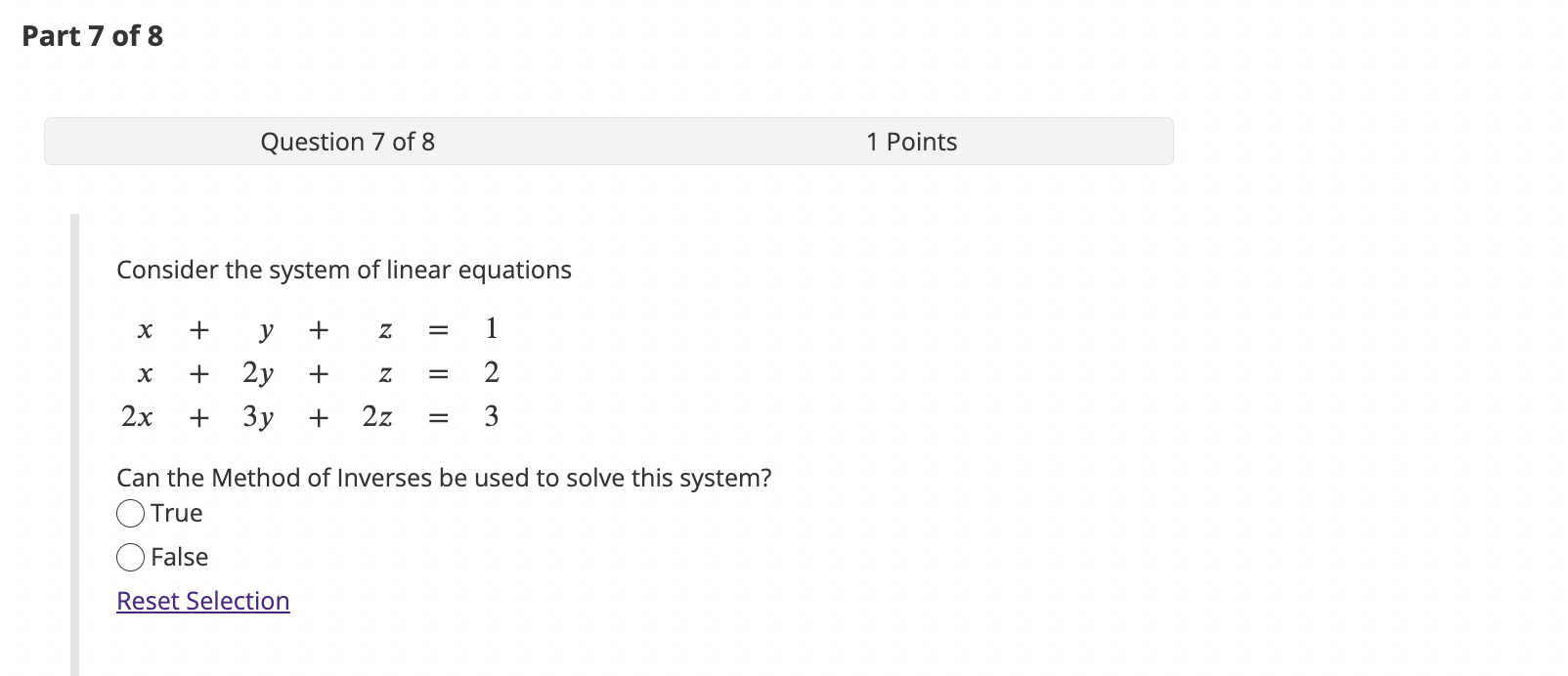
Task: Mark False for the inverses question
Action: click(x=130, y=556)
